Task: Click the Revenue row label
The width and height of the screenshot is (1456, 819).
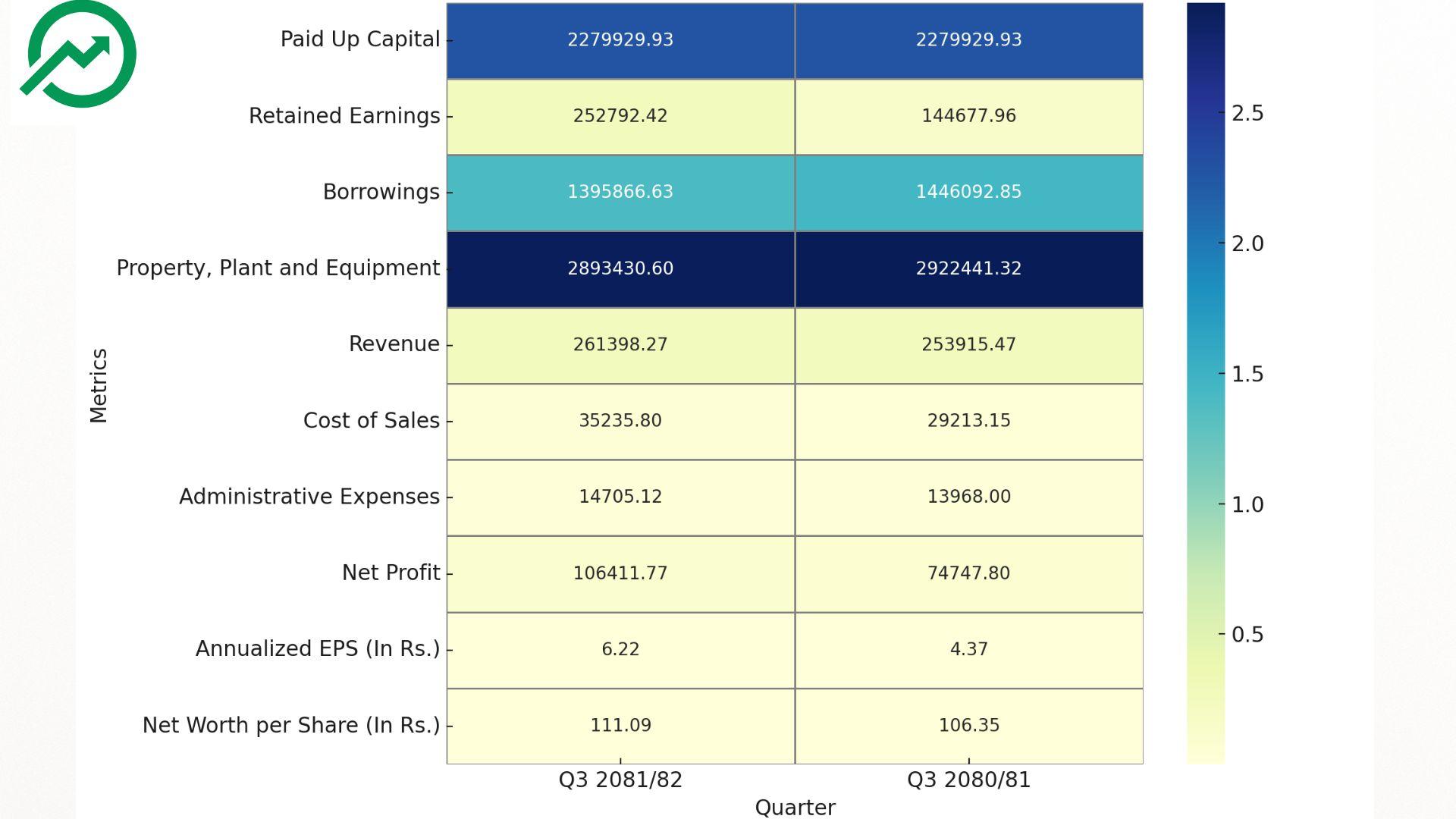Action: (x=394, y=344)
